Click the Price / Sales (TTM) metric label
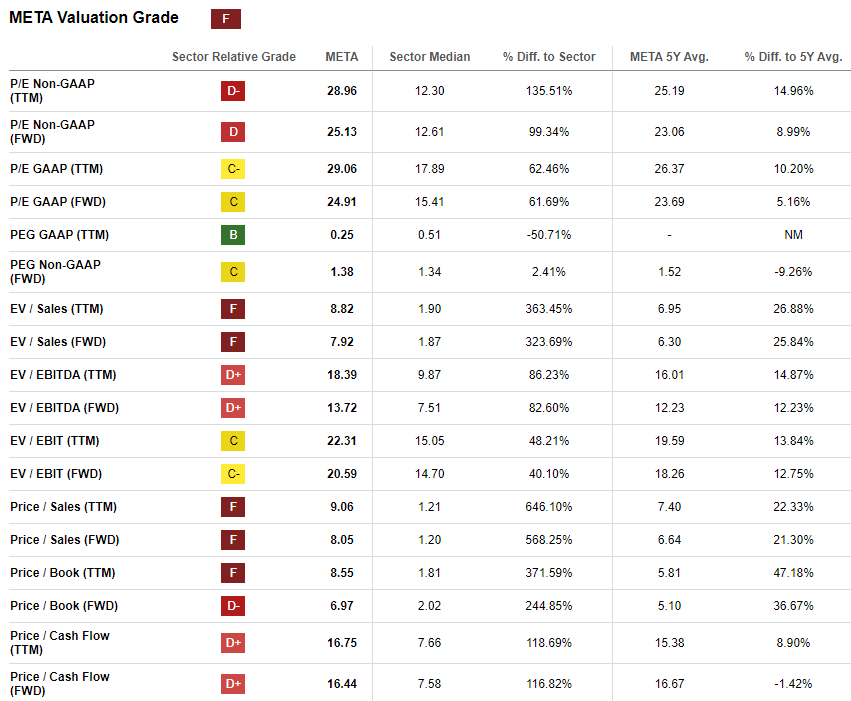 coord(64,507)
